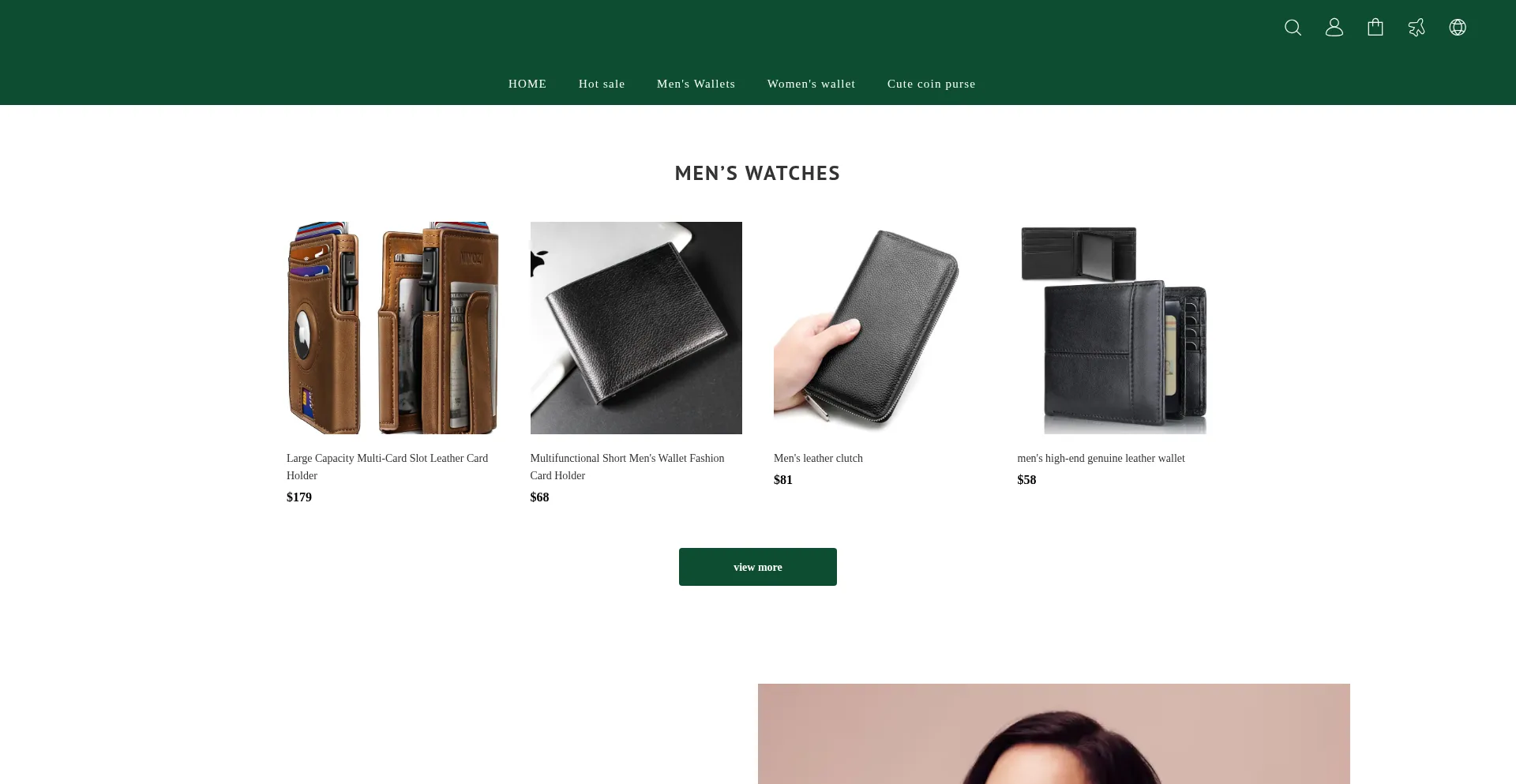The image size is (1516, 784).
Task: Click men's high-end genuine leather wallet link
Action: (x=1101, y=458)
